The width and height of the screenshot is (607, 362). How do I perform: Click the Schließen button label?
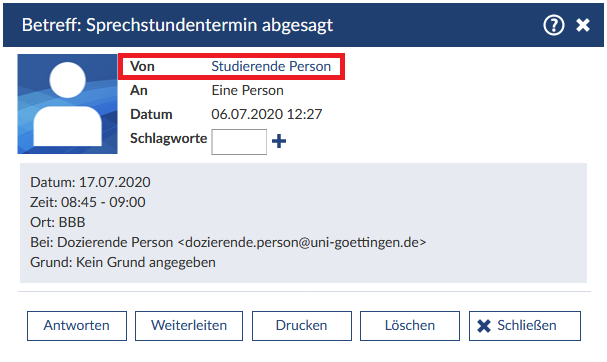[x=526, y=326]
